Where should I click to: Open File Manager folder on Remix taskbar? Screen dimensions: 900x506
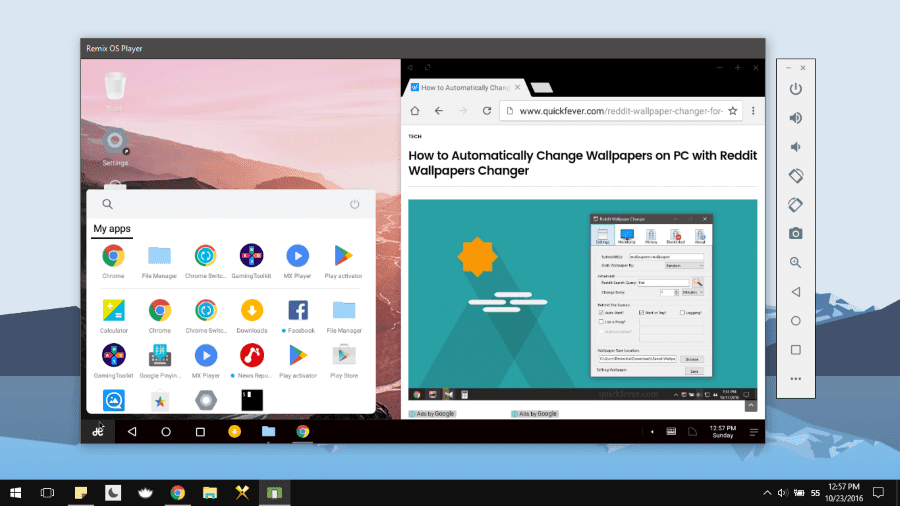(x=269, y=431)
